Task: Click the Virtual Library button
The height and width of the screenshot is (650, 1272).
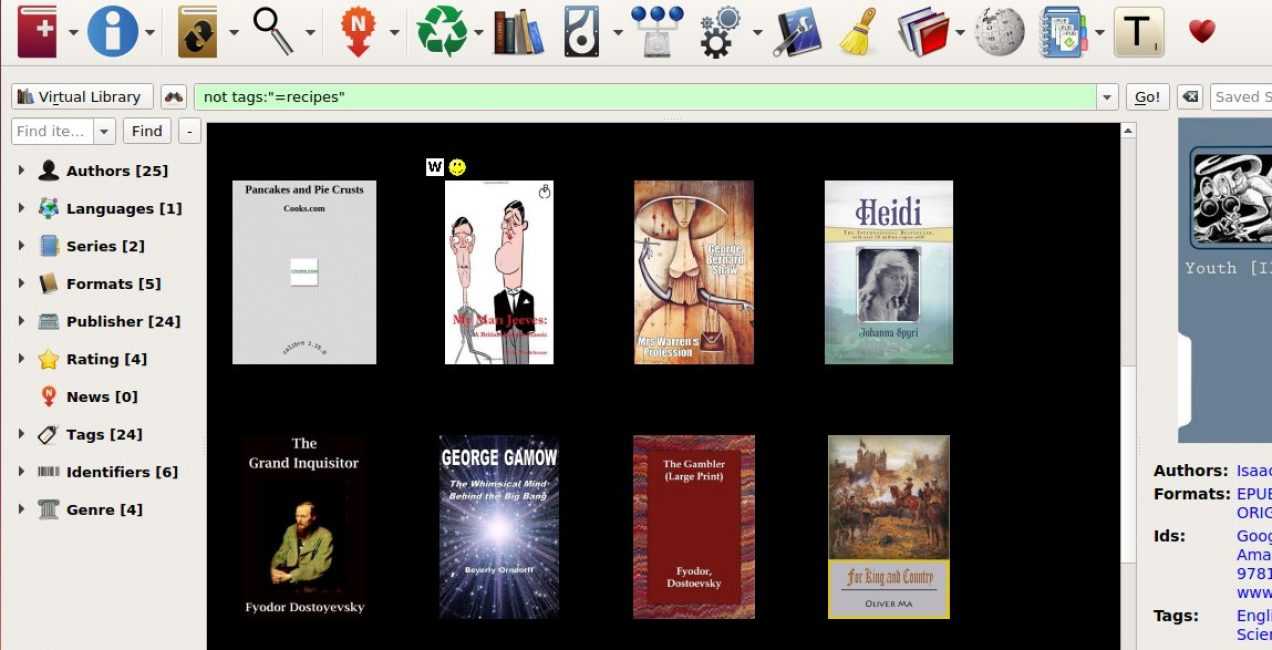Action: 82,97
